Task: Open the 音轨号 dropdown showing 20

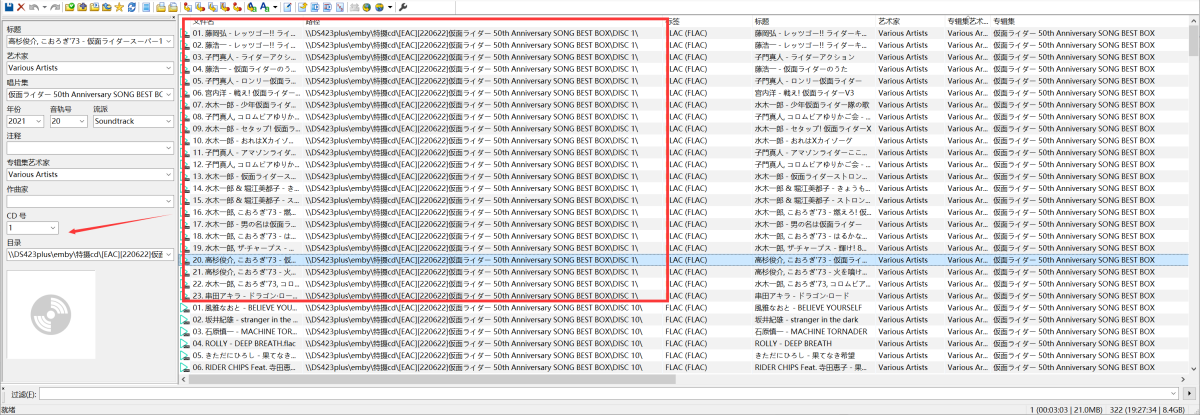Action: click(82, 120)
